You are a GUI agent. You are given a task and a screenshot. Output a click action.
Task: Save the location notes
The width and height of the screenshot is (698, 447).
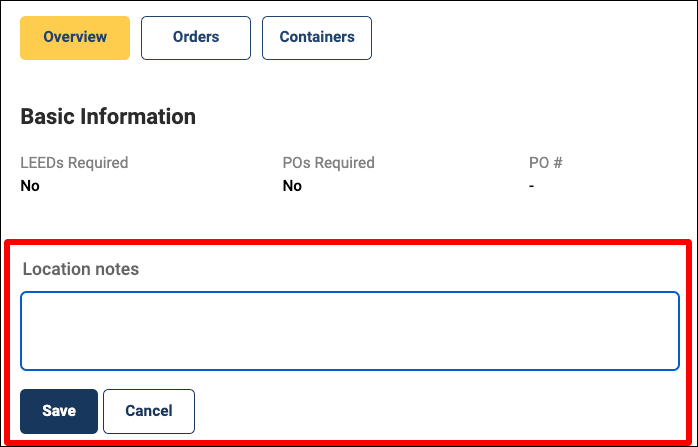point(59,411)
